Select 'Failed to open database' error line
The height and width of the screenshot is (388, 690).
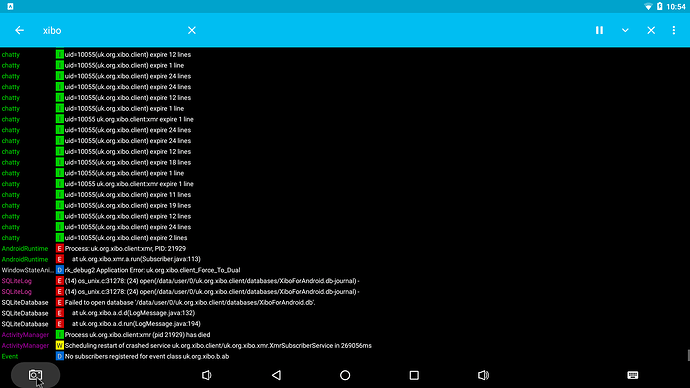click(x=190, y=302)
